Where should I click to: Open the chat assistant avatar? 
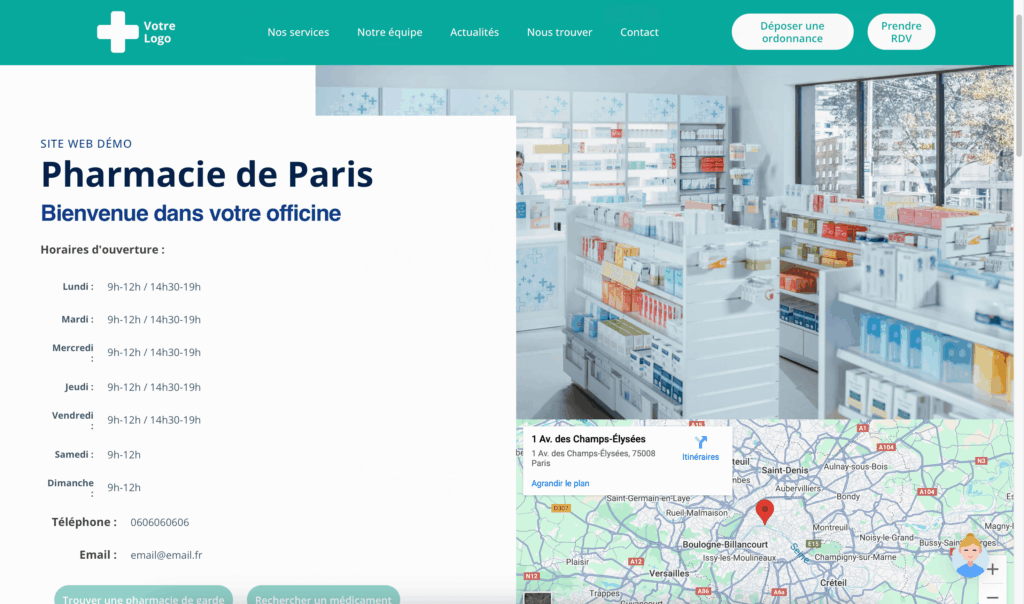(969, 556)
